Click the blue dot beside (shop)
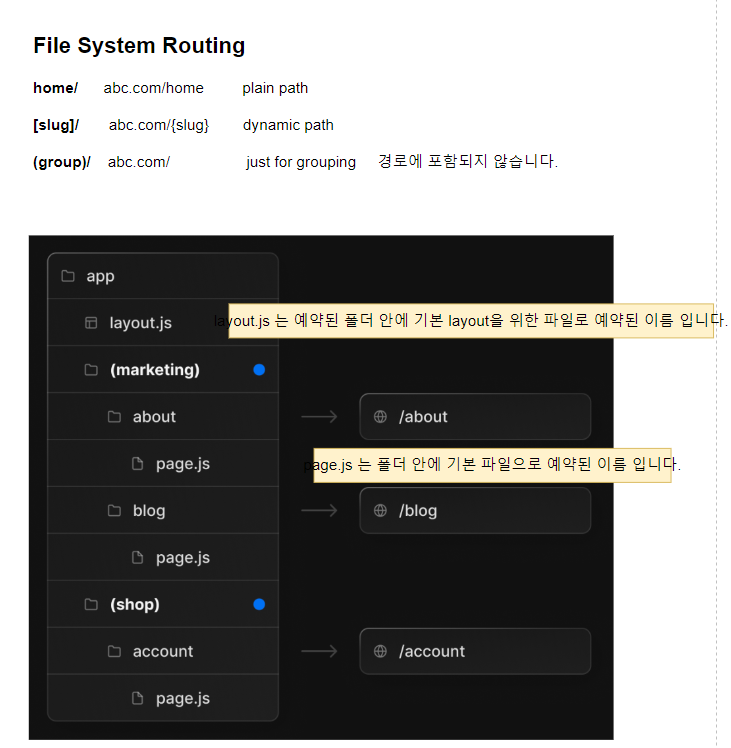731x748 pixels. pyautogui.click(x=259, y=604)
